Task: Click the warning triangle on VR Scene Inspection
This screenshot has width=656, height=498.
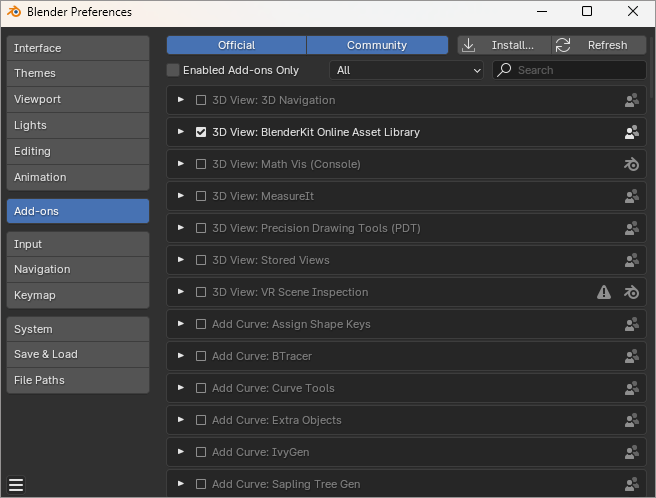Action: tap(604, 292)
